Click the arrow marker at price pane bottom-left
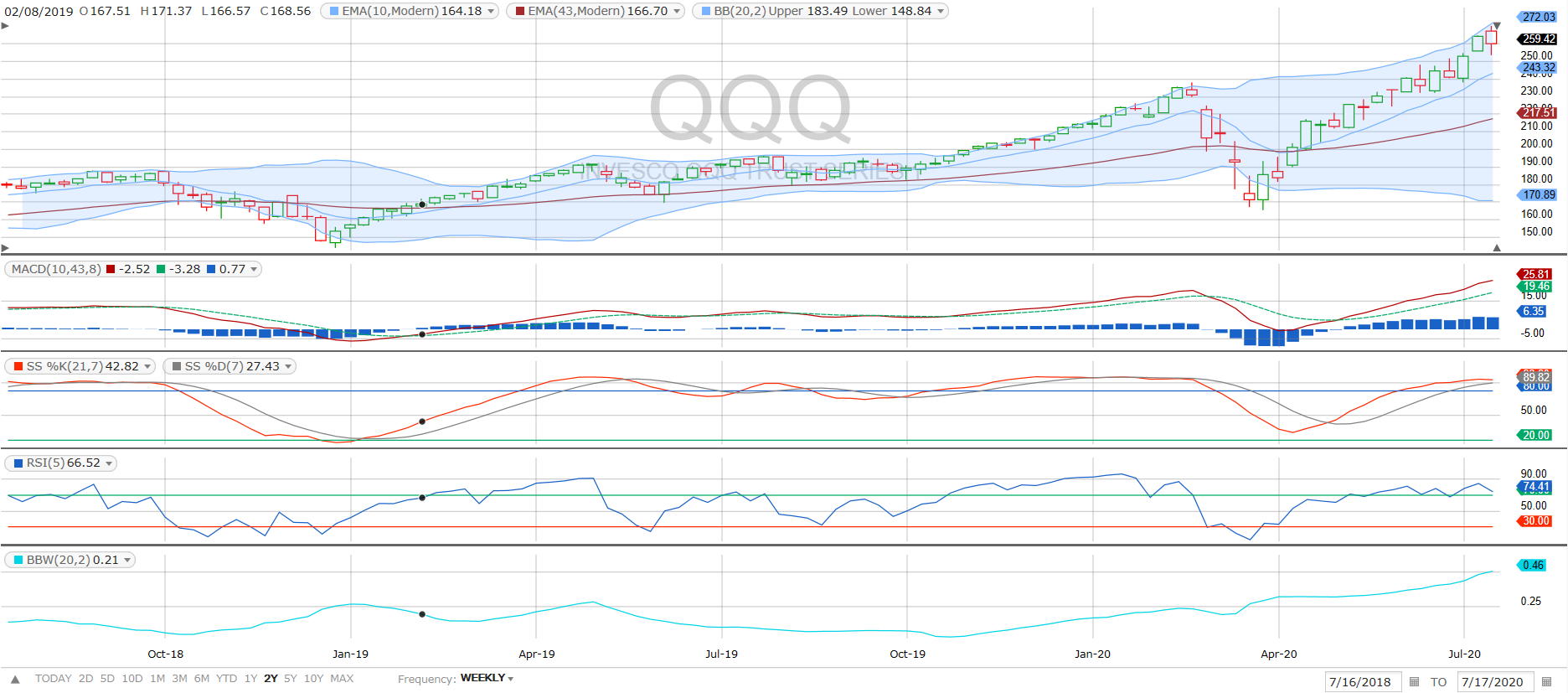Viewport: 1568px width, 693px height. coord(5,248)
